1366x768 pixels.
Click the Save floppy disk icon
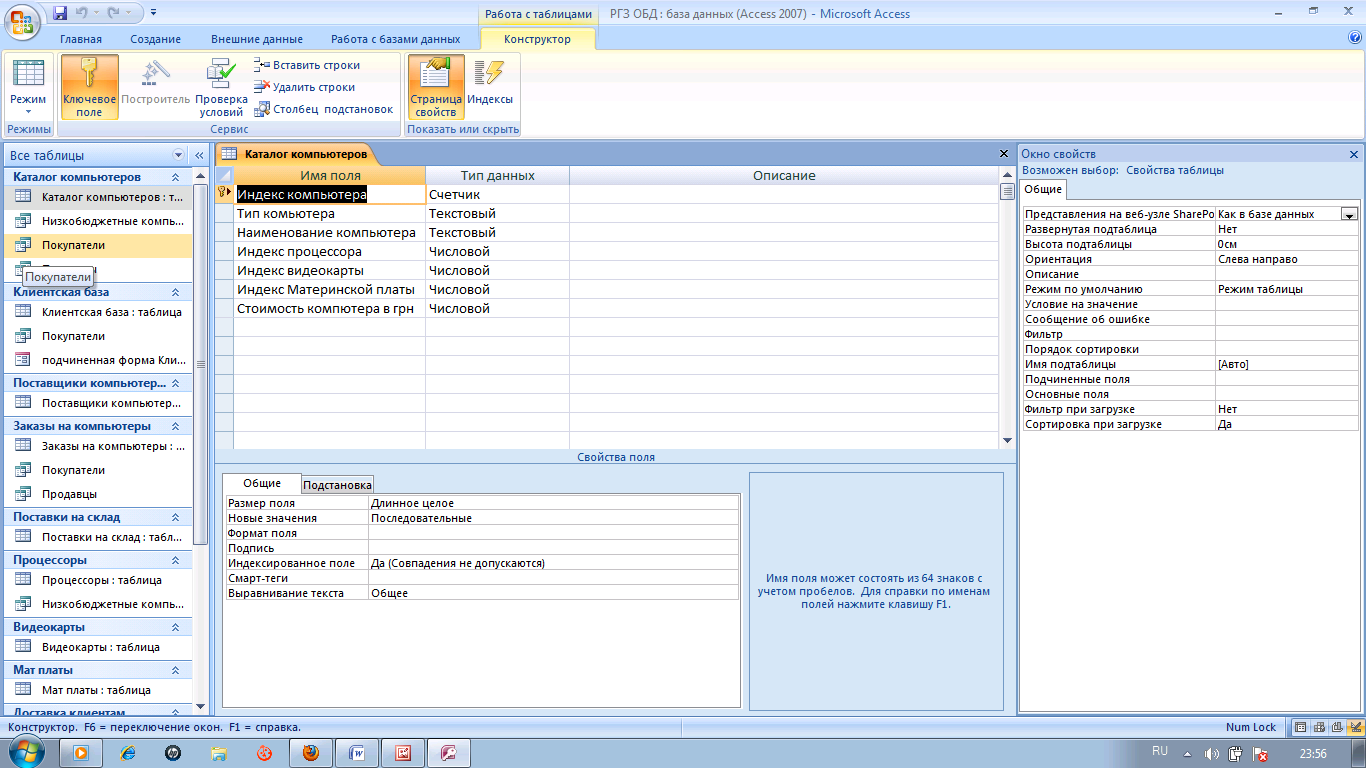[x=60, y=13]
